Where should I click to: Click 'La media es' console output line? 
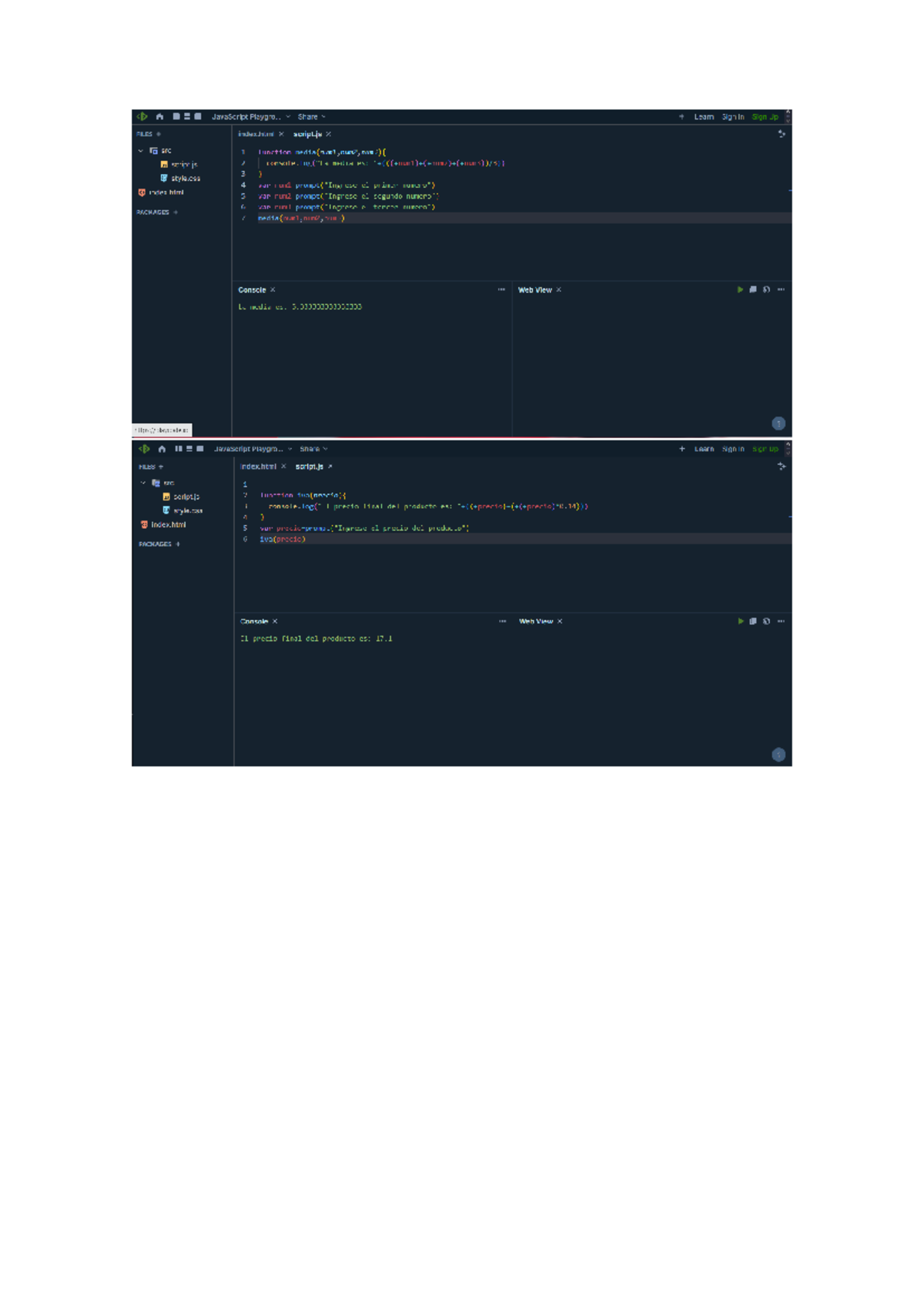(x=300, y=307)
